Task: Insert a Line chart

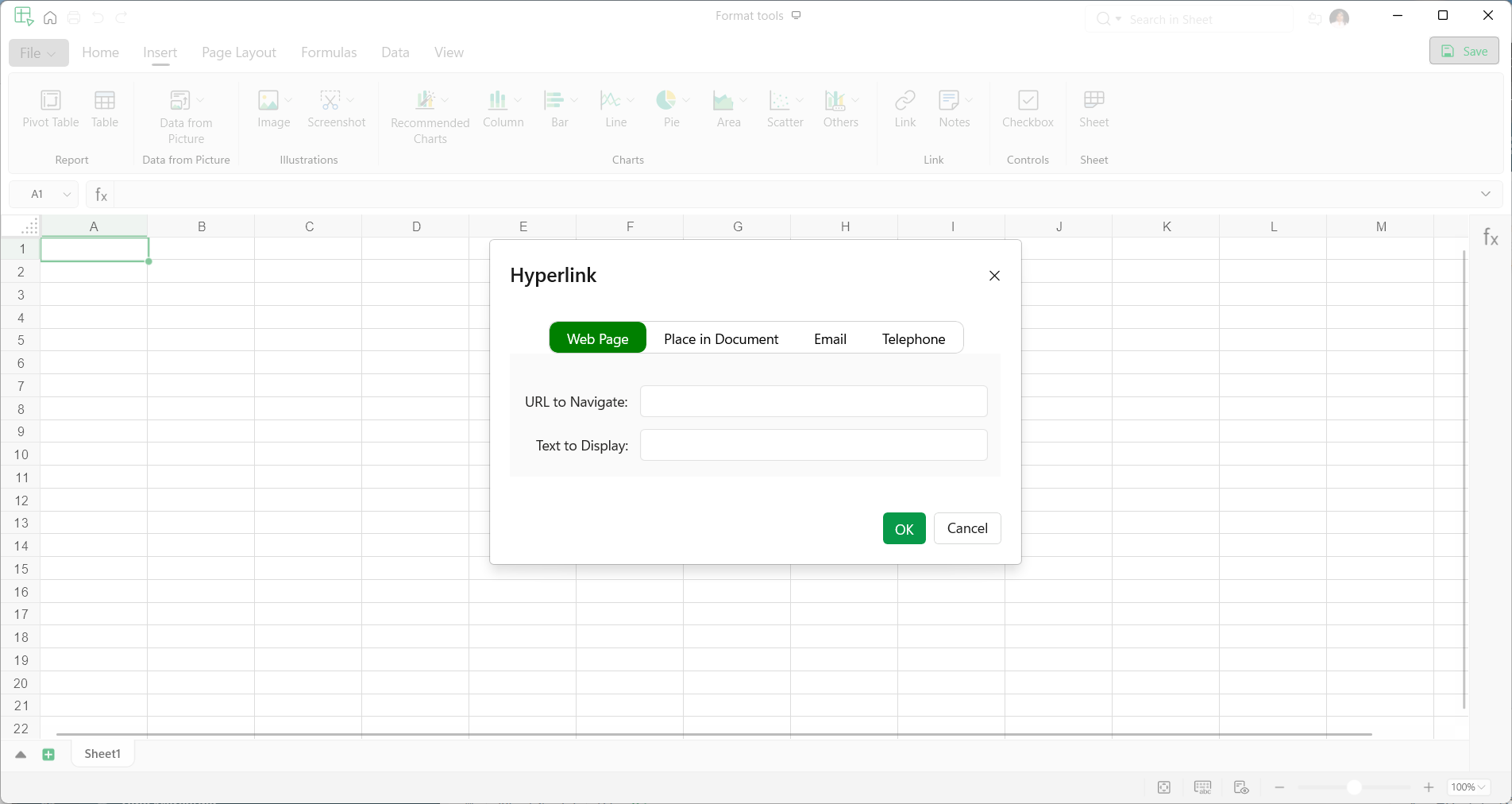Action: point(610,100)
